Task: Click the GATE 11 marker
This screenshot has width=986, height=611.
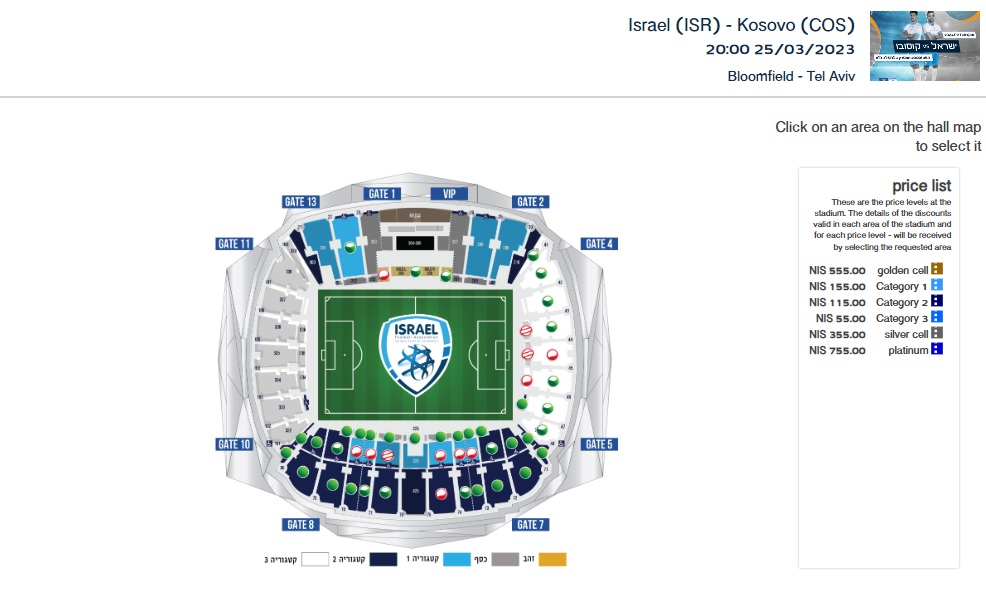Action: (x=233, y=244)
